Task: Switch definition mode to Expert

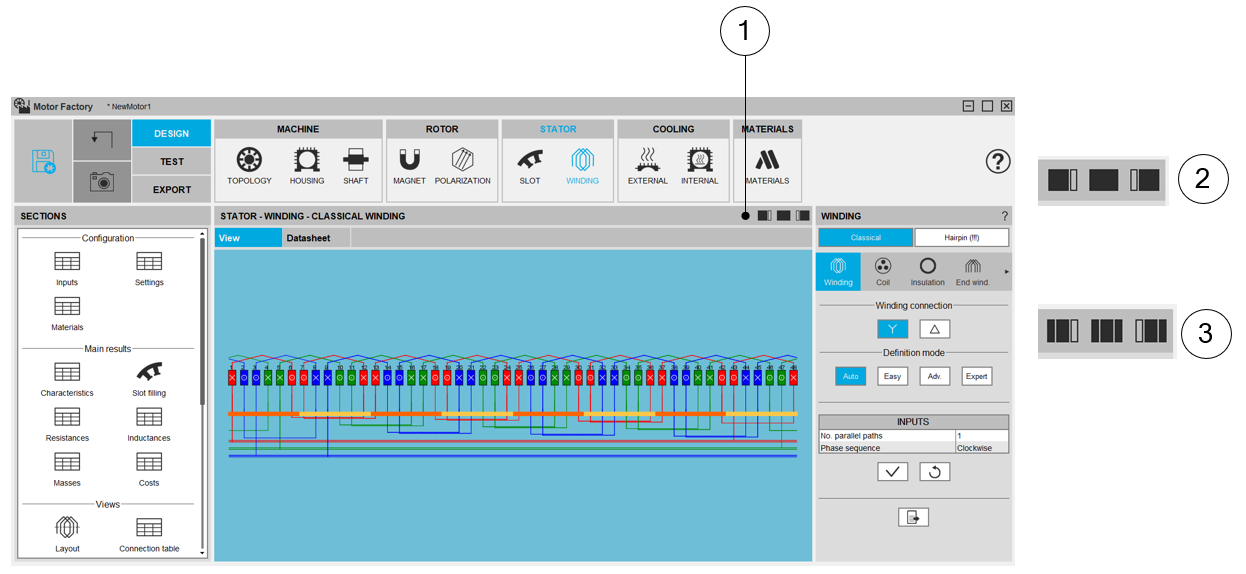Action: (x=976, y=376)
